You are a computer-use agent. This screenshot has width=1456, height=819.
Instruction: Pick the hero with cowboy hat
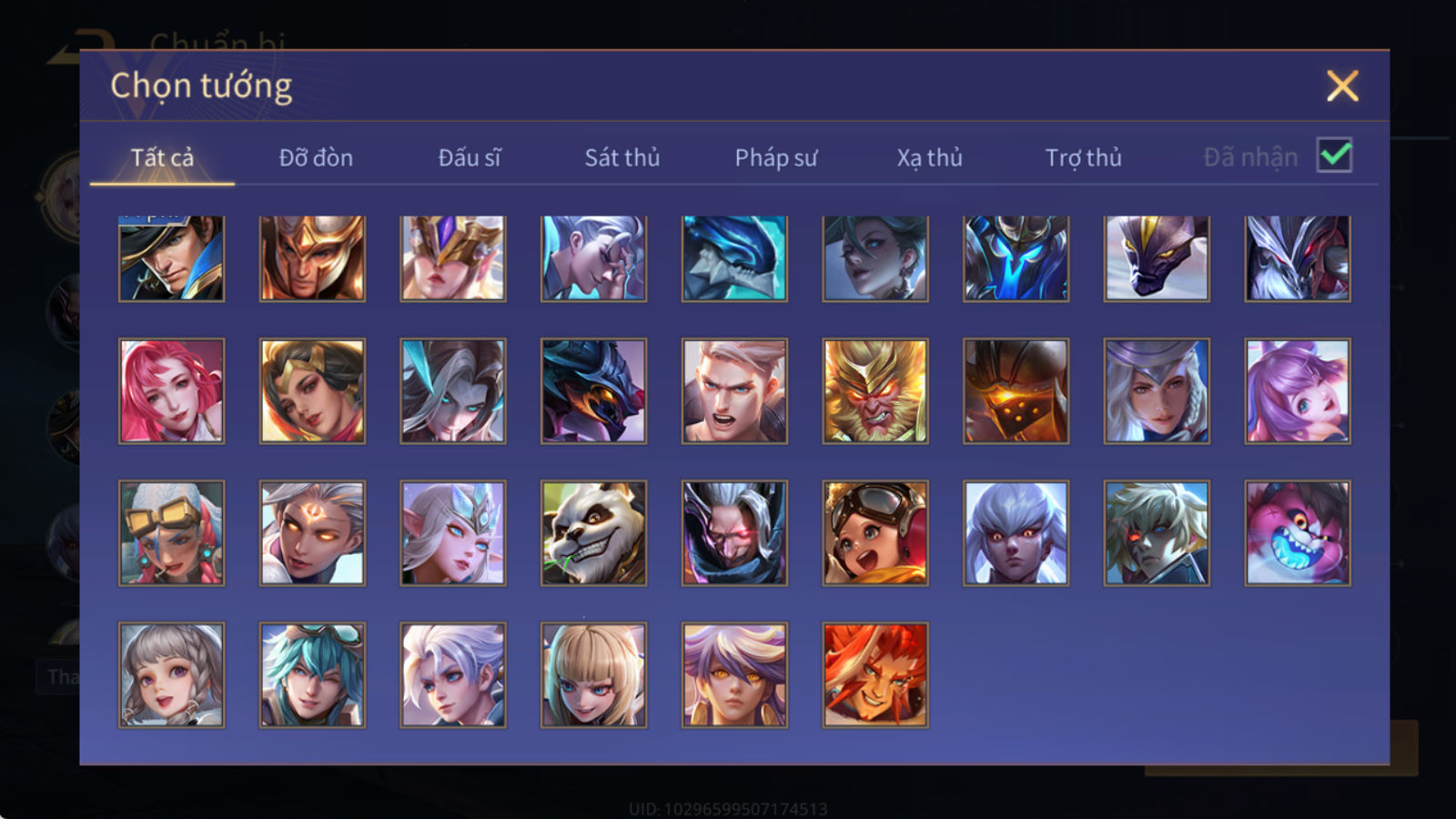171,258
